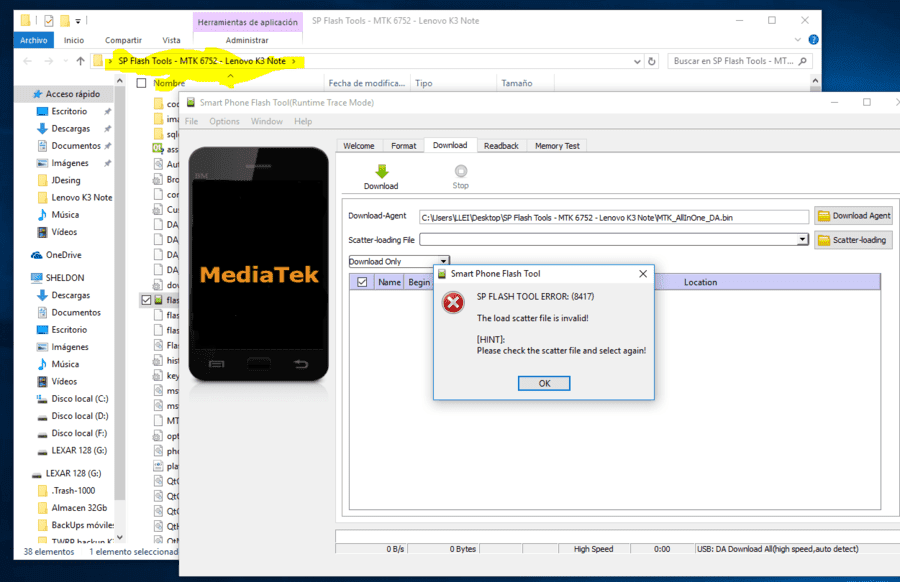900x582 pixels.
Task: Click the Explorer forward navigation arrow
Action: coord(49,61)
